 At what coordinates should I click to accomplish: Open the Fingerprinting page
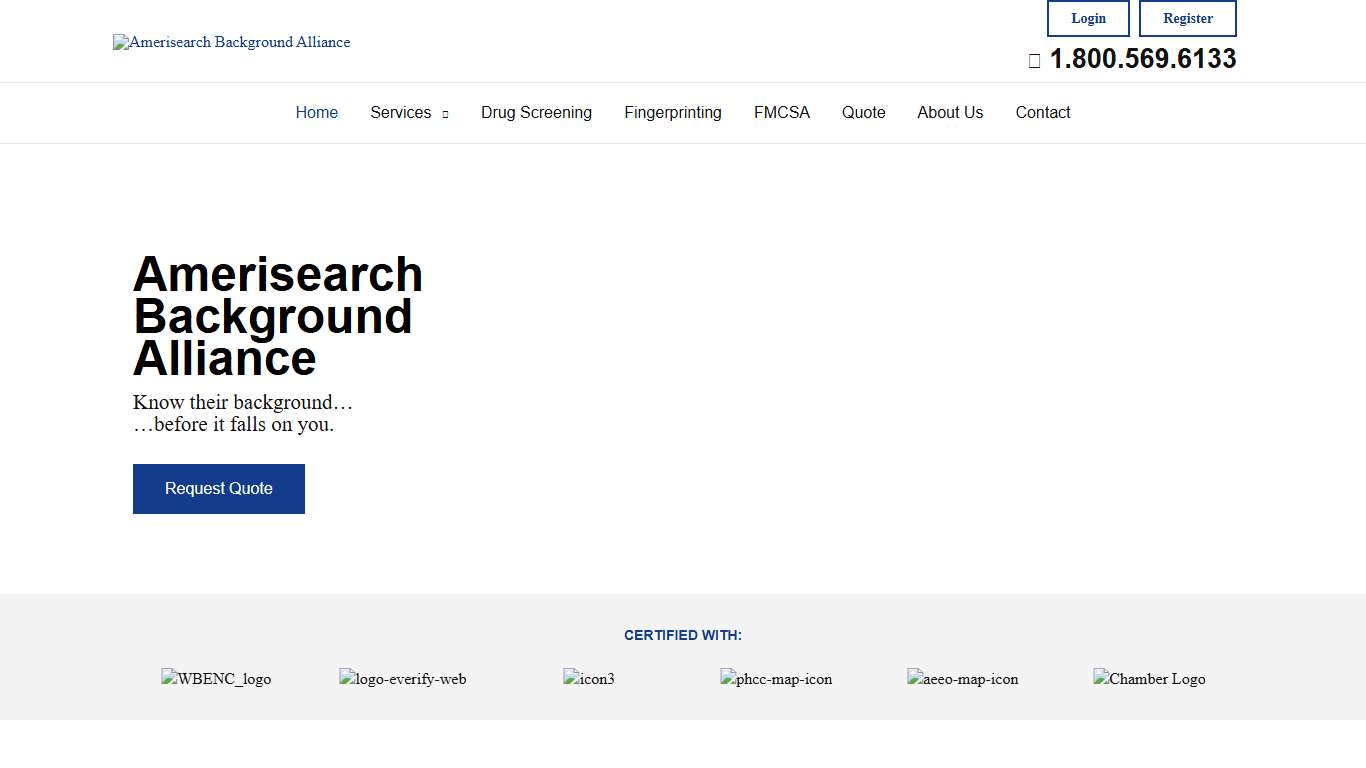coord(672,112)
